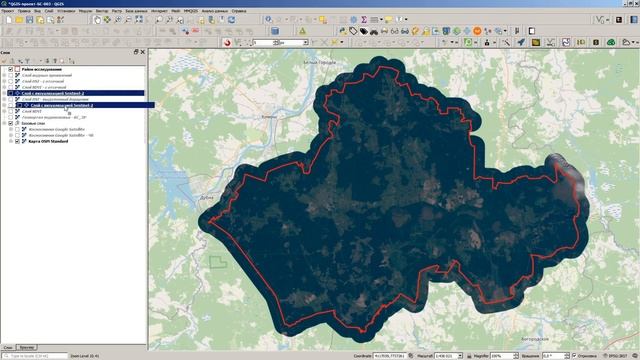This screenshot has height=360, width=640.
Task: Select Район исследования layer name
Action: pos(42,69)
